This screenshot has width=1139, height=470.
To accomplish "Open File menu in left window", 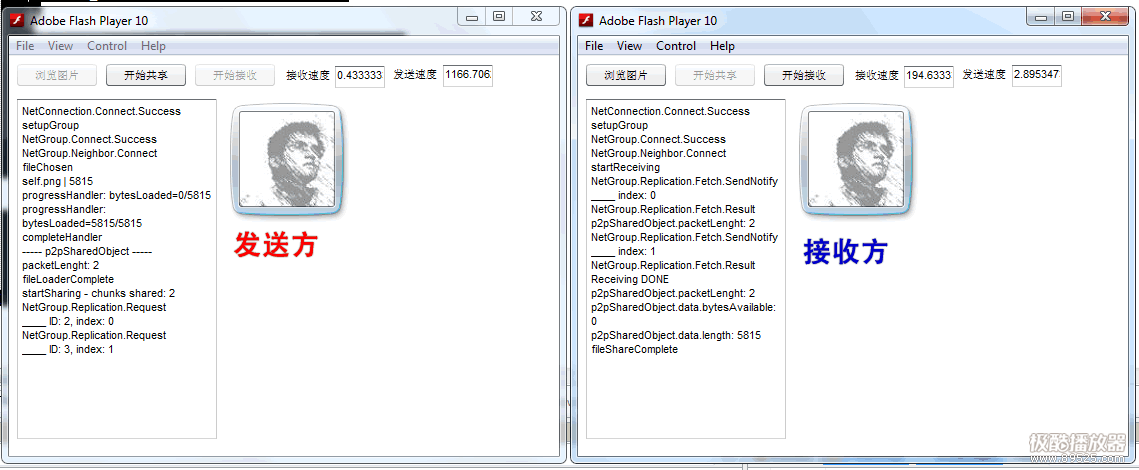I will tap(25, 46).
